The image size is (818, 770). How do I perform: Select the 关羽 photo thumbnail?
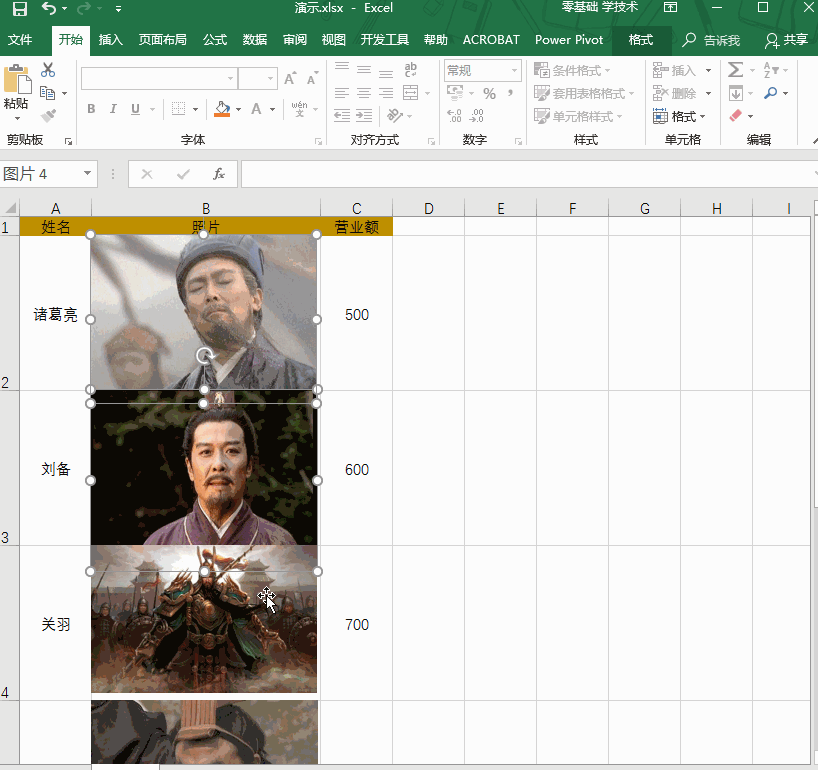[x=204, y=619]
